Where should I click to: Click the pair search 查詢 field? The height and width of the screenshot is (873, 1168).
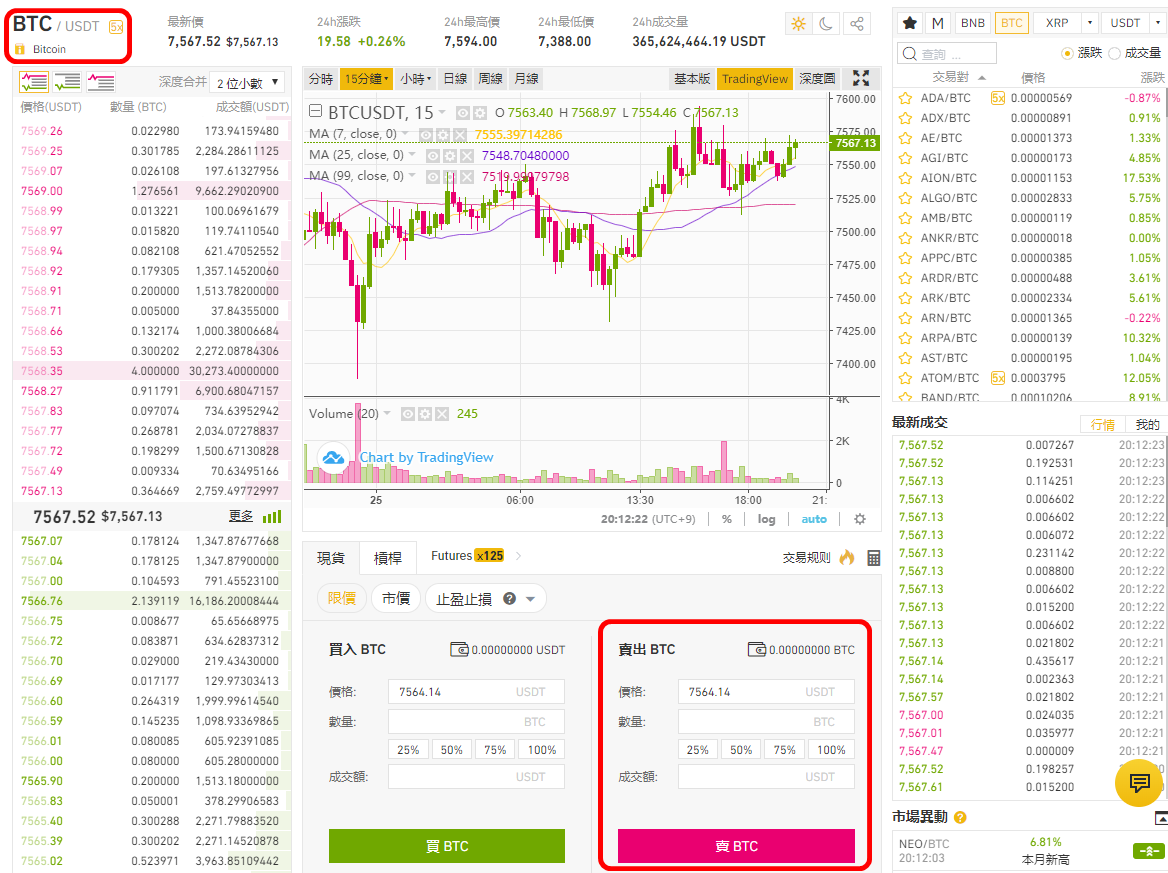click(x=947, y=54)
